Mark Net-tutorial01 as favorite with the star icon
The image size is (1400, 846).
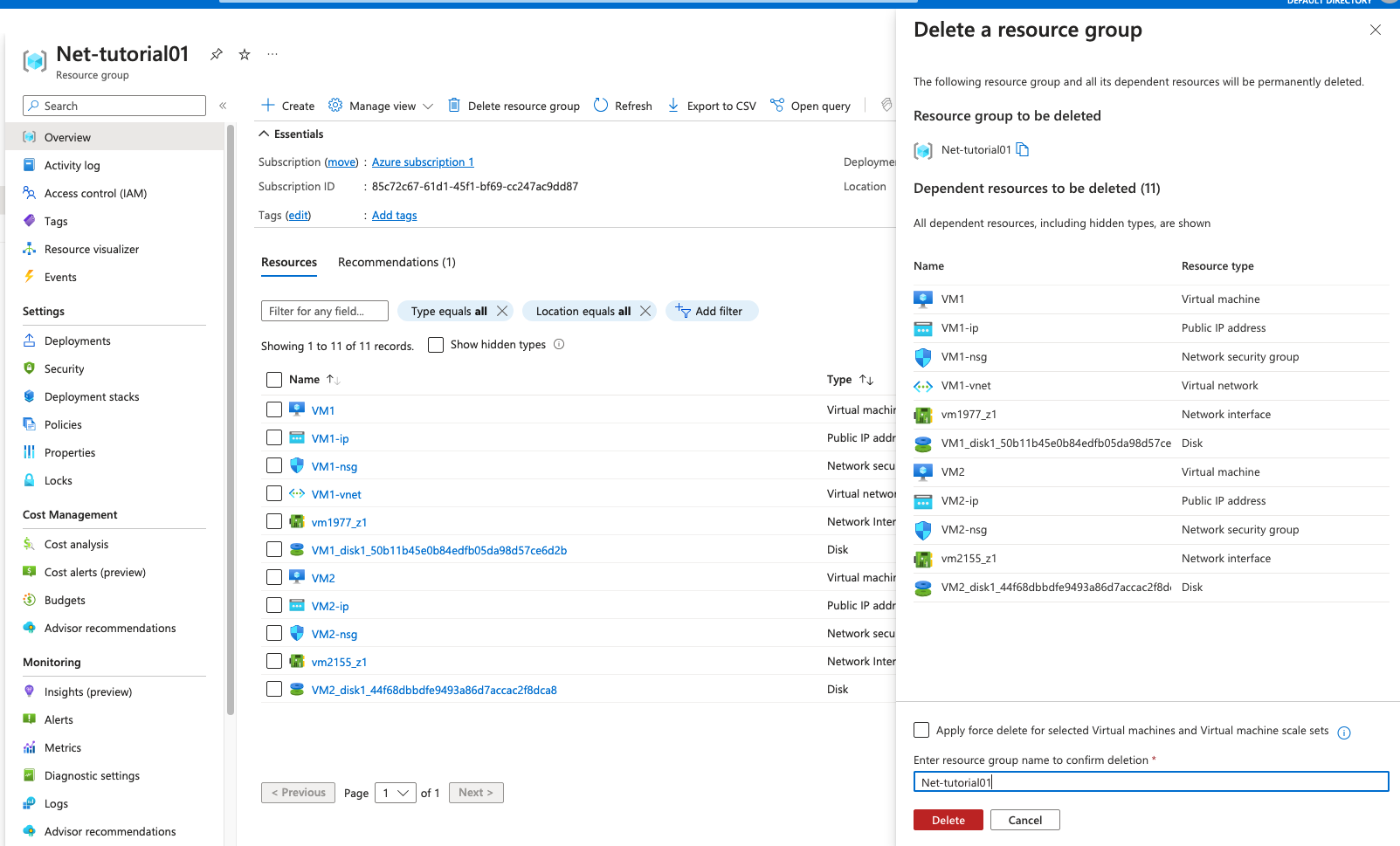pos(245,54)
